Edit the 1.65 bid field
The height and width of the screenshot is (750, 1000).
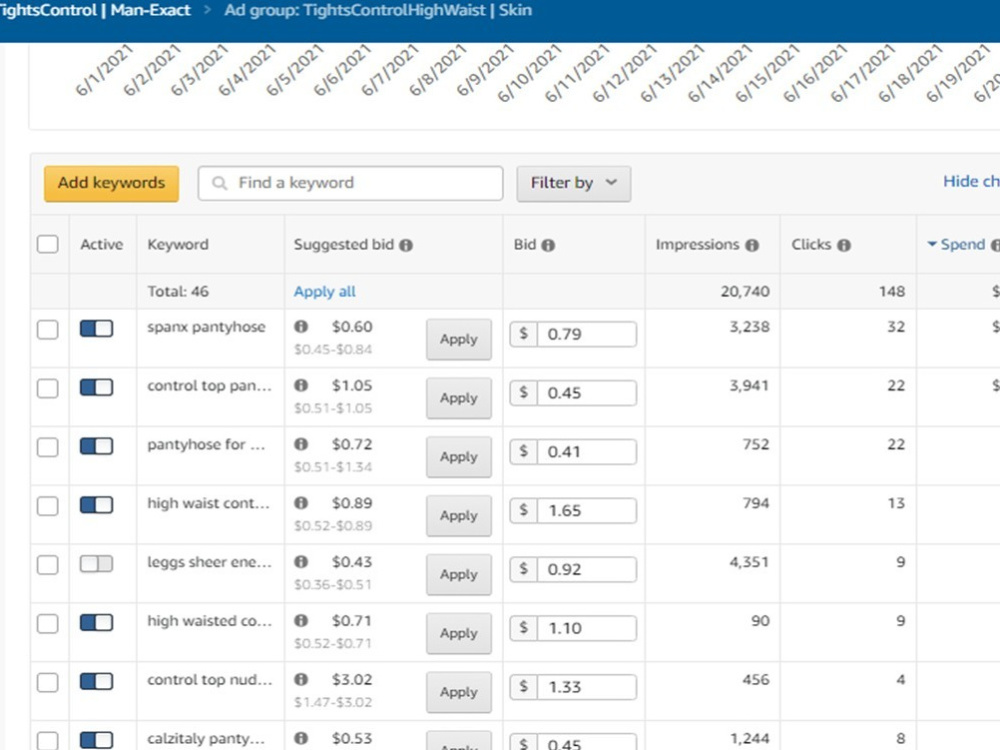pyautogui.click(x=586, y=510)
